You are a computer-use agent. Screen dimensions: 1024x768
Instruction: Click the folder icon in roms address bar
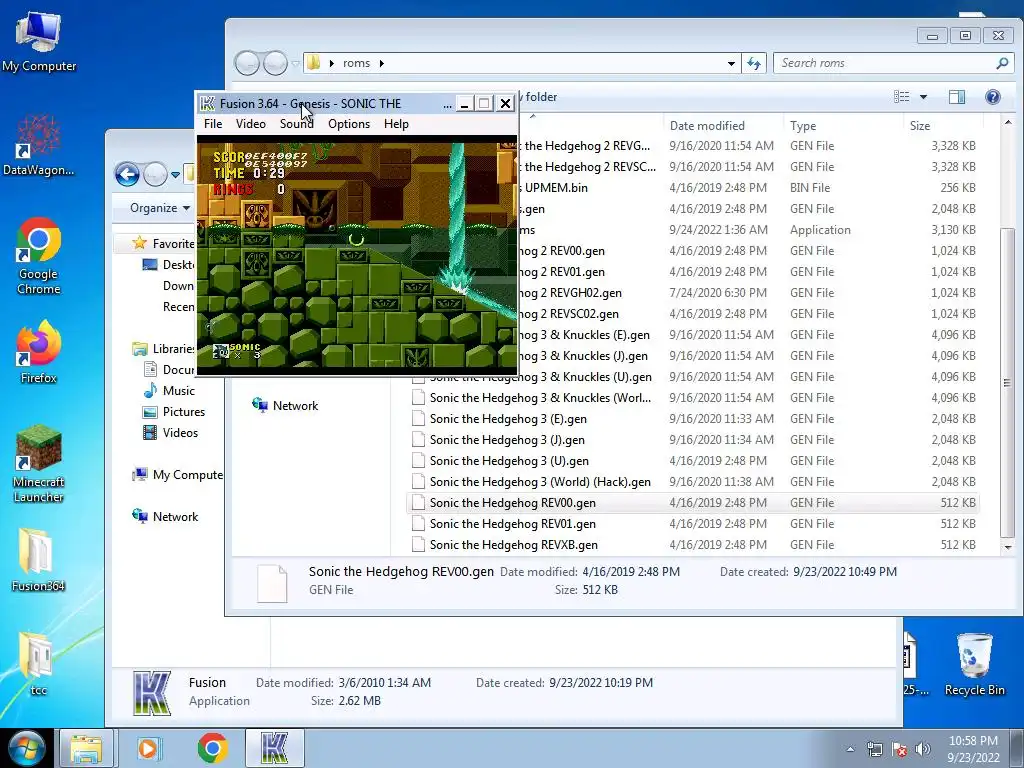(x=314, y=63)
